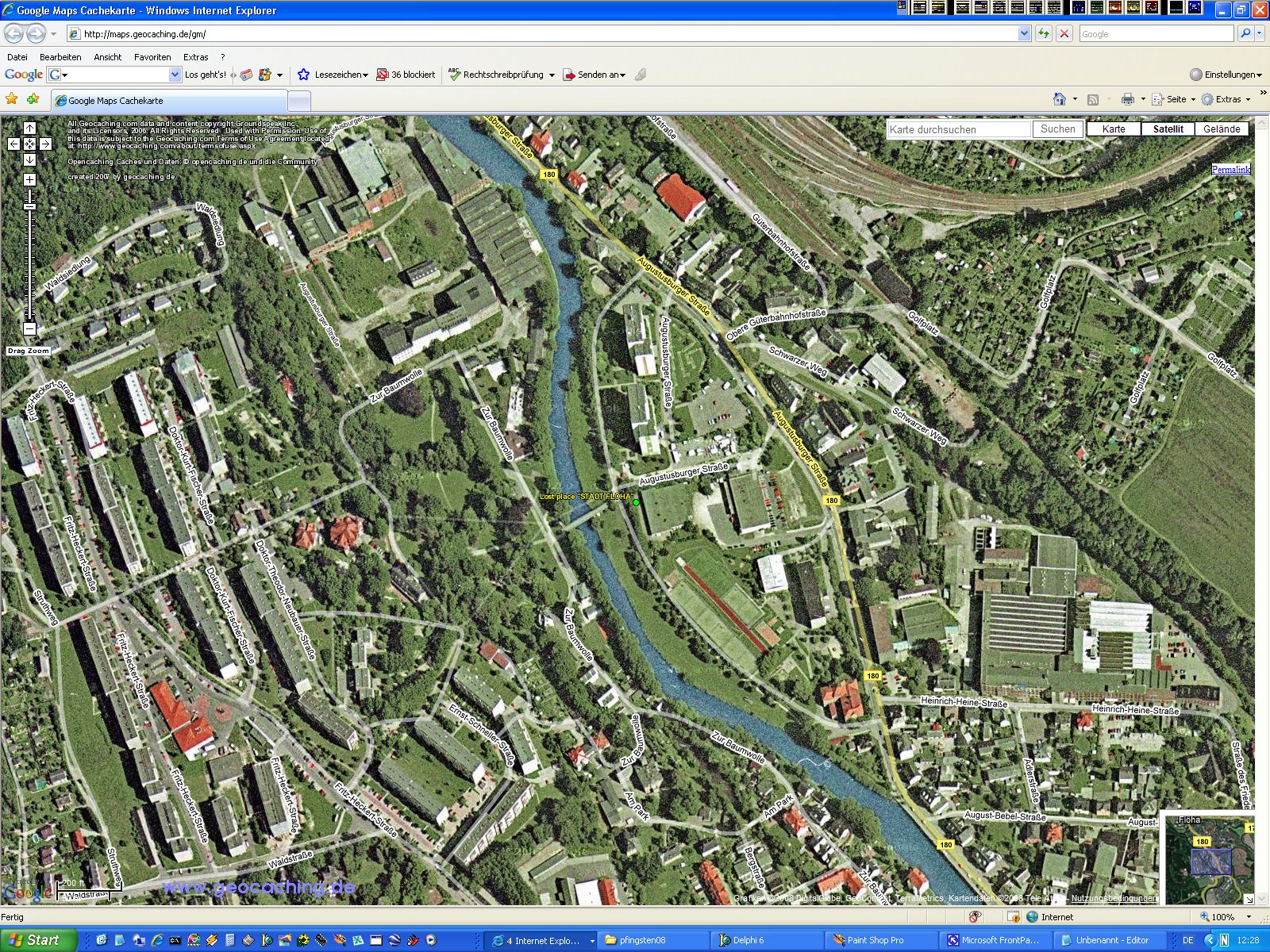This screenshot has width=1270, height=952.
Task: Click the green Lost place STADT FLÖHA cache marker
Action: point(636,502)
